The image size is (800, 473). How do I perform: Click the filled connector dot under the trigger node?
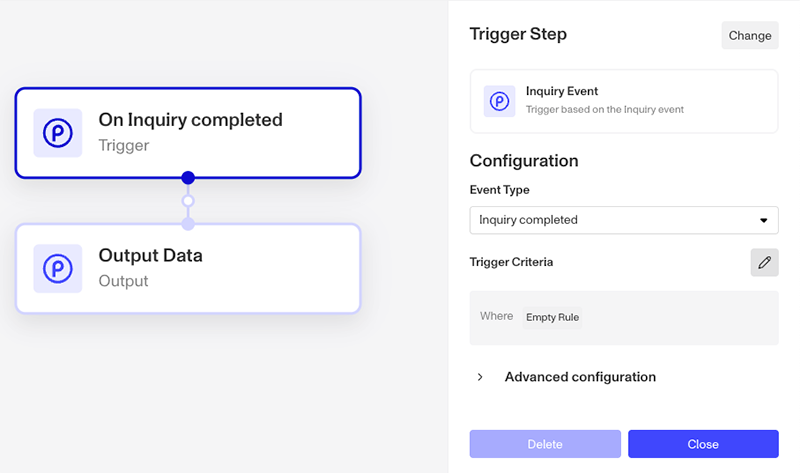click(188, 178)
